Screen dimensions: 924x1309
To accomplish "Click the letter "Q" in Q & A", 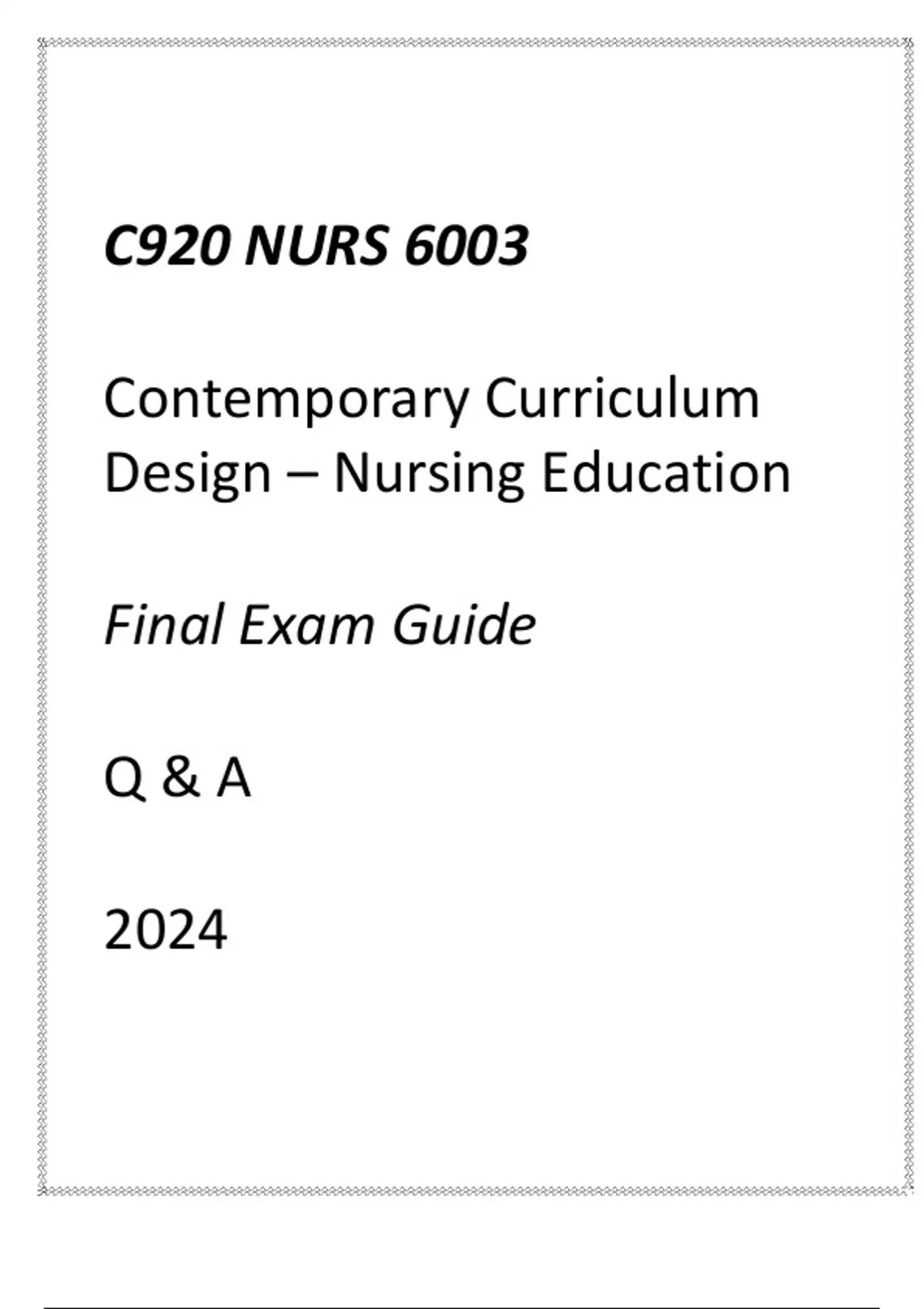I will [x=124, y=778].
